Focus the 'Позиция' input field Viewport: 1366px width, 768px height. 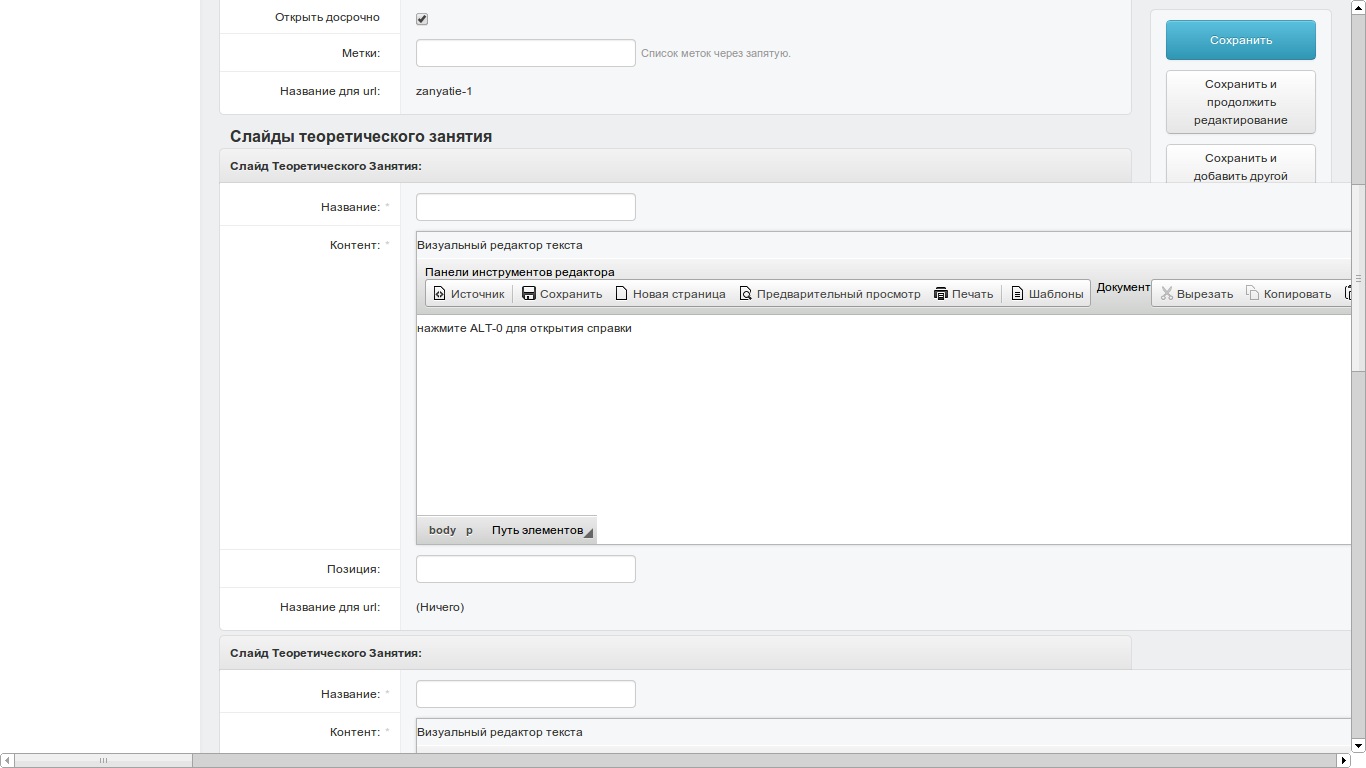click(x=526, y=569)
